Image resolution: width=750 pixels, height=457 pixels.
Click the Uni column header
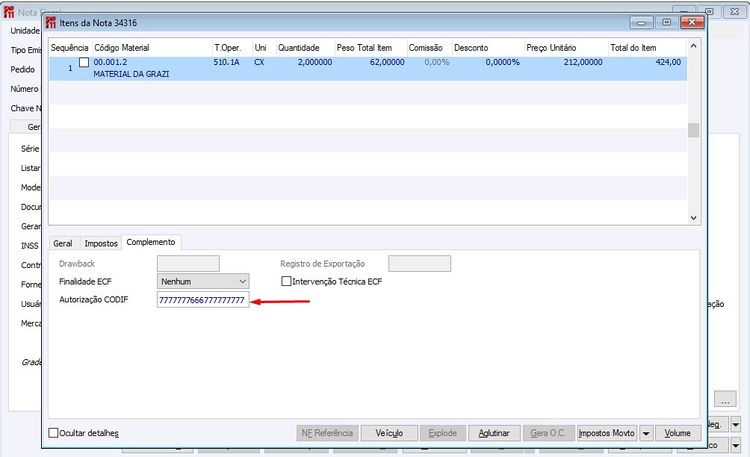(264, 48)
